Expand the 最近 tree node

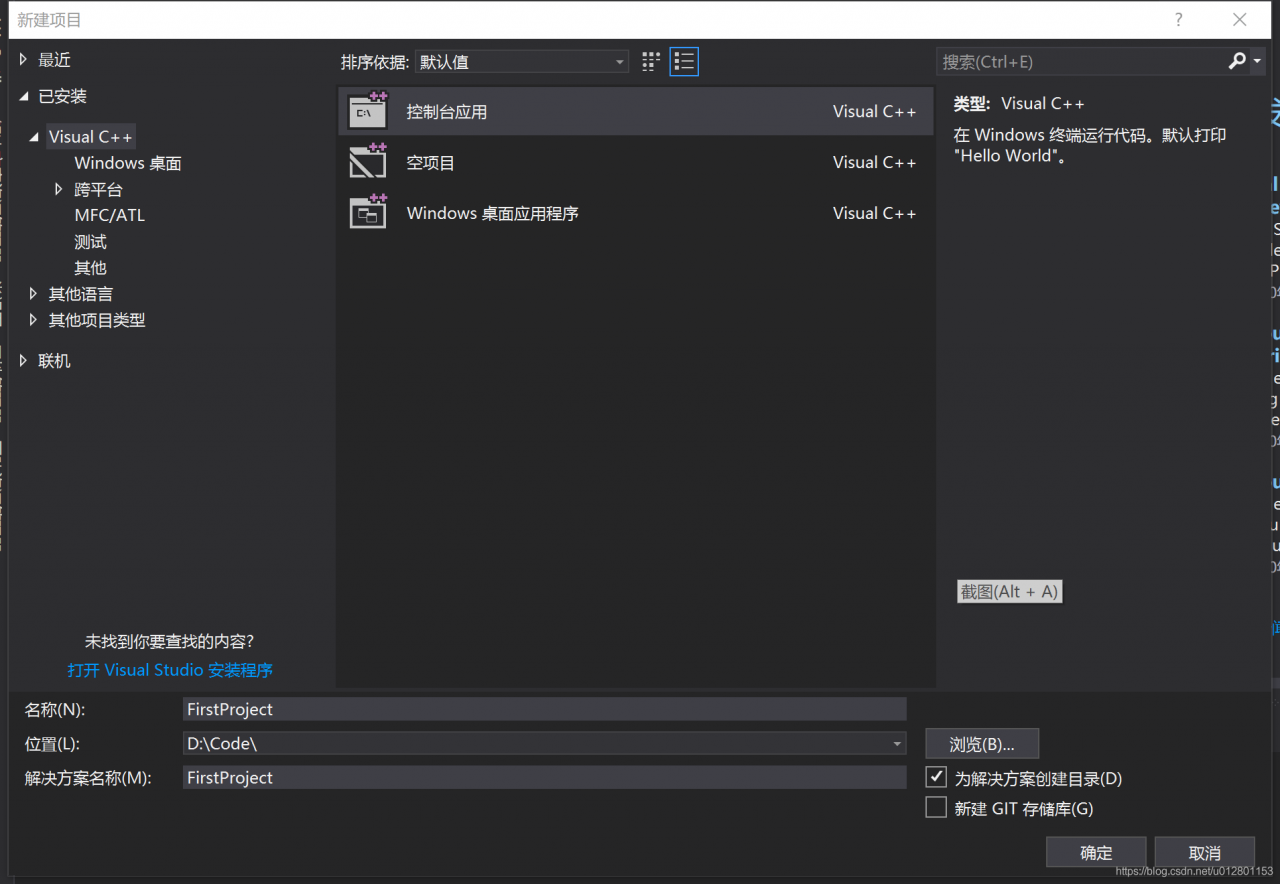[x=23, y=60]
